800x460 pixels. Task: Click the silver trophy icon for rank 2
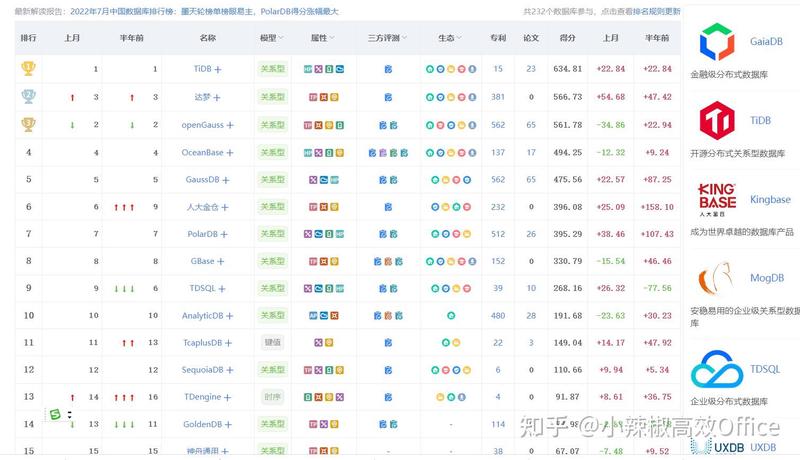coord(29,96)
